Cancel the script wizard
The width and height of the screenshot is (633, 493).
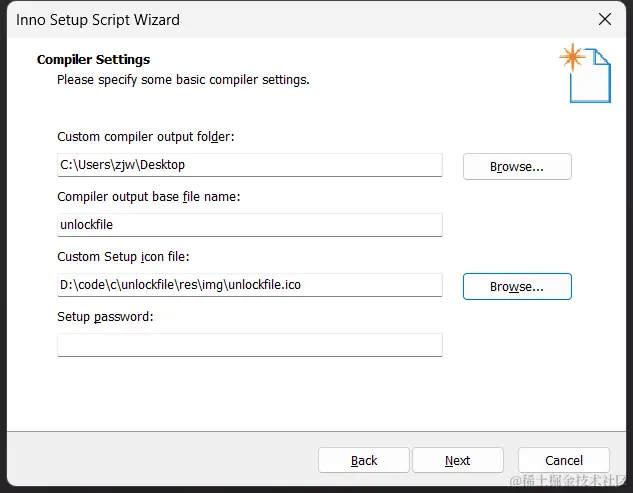pos(564,460)
